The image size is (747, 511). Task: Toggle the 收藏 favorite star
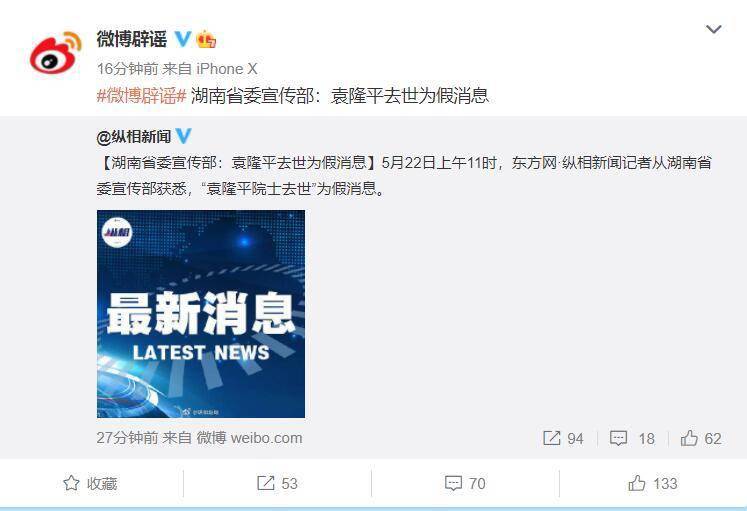[x=90, y=484]
